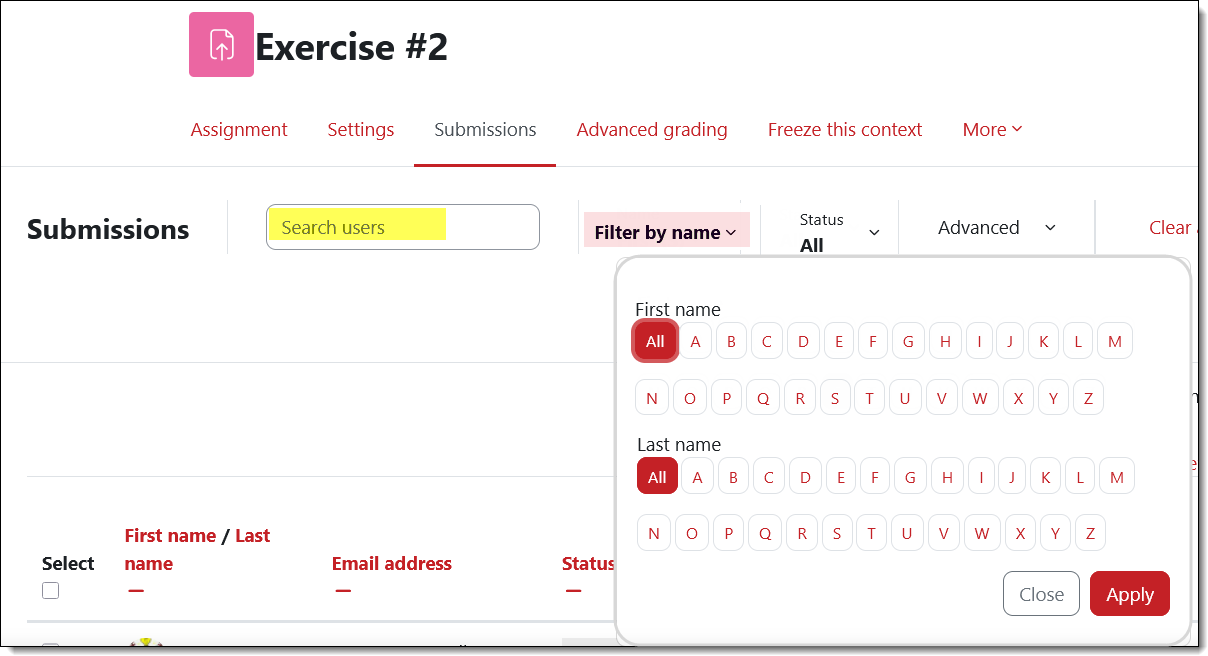Screen dimensions: 1208x656
Task: Open the Settings tab
Action: [x=361, y=130]
